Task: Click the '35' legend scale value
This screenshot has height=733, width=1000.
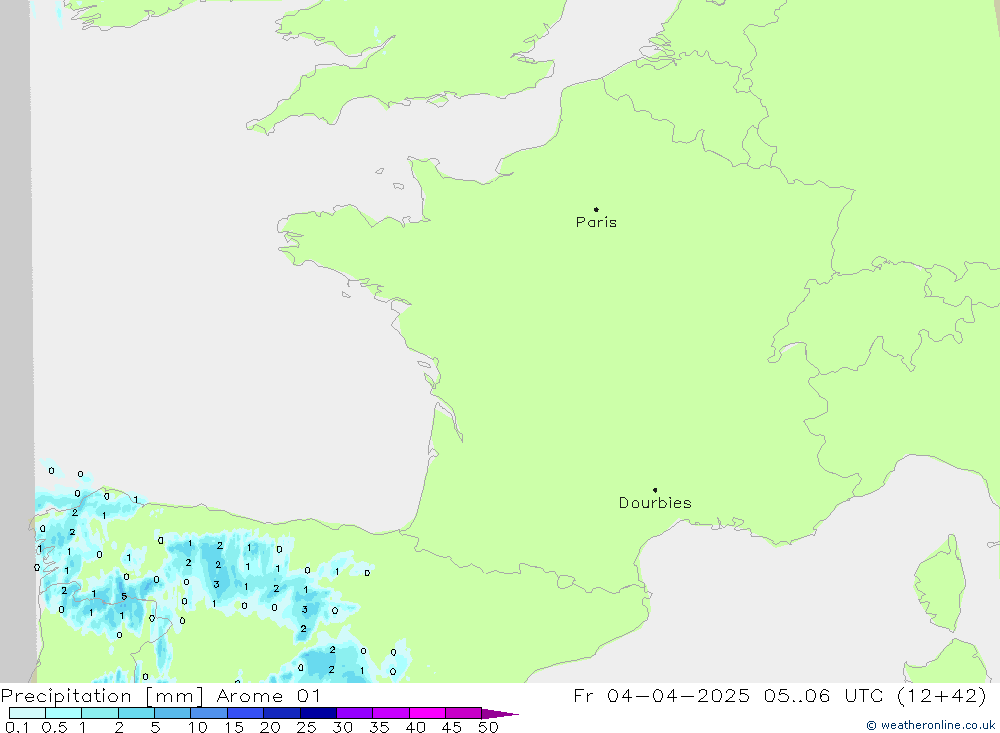Action: coord(379,727)
